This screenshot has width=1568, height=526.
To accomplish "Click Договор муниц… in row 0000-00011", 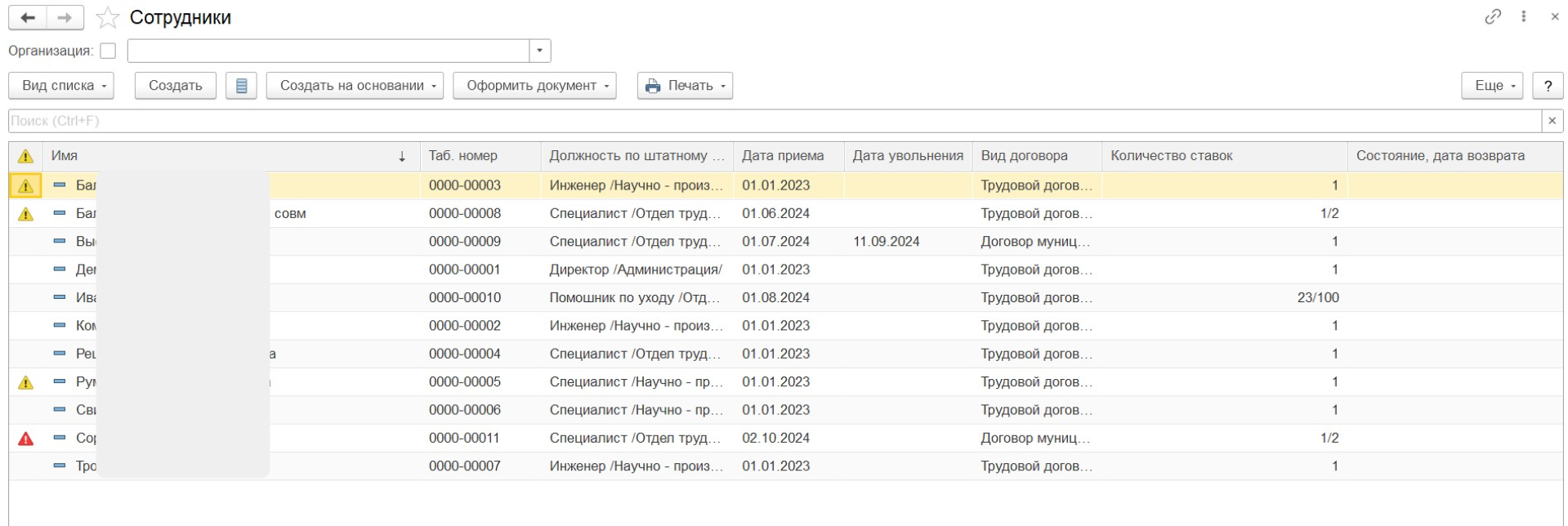I will 1036,439.
